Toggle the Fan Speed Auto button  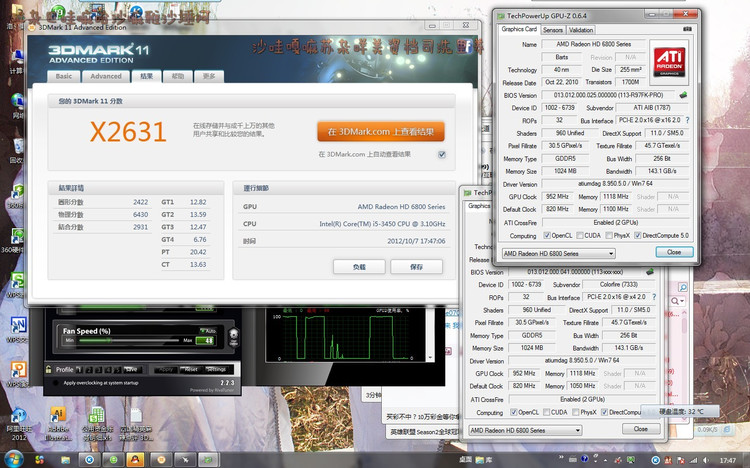click(x=208, y=331)
